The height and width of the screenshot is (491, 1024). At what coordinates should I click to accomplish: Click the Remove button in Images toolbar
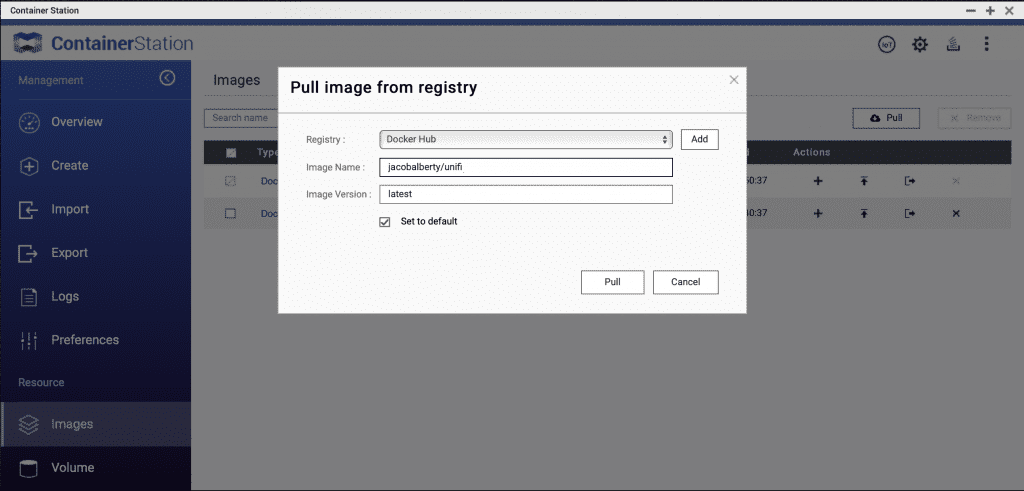coord(974,118)
